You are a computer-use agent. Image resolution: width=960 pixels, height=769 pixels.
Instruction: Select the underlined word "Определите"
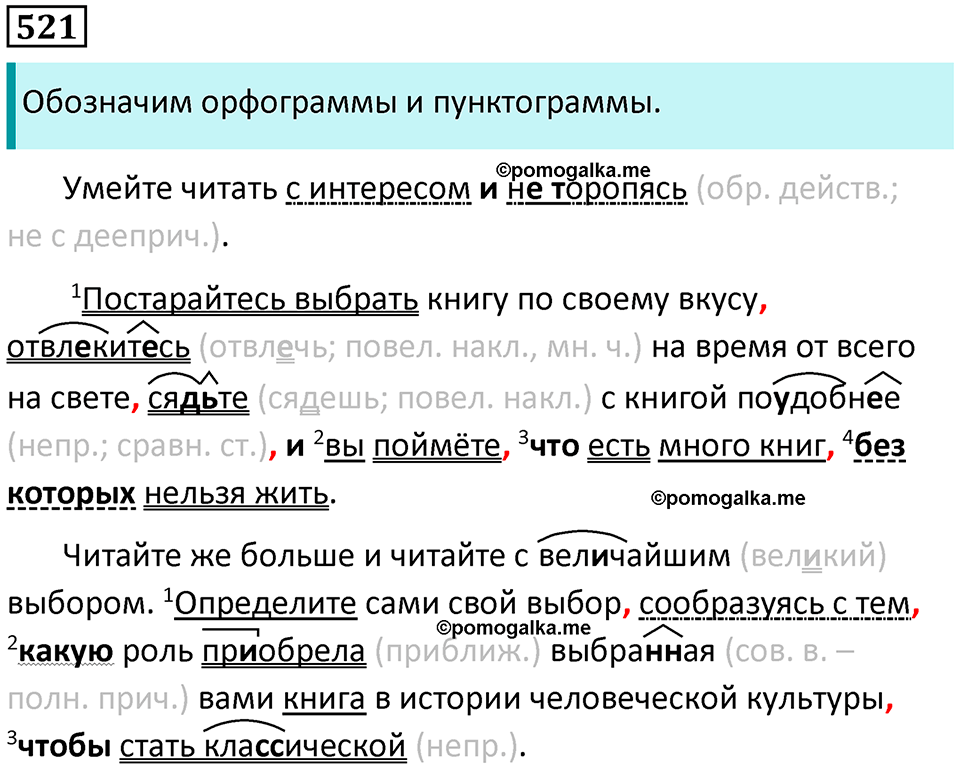point(266,604)
